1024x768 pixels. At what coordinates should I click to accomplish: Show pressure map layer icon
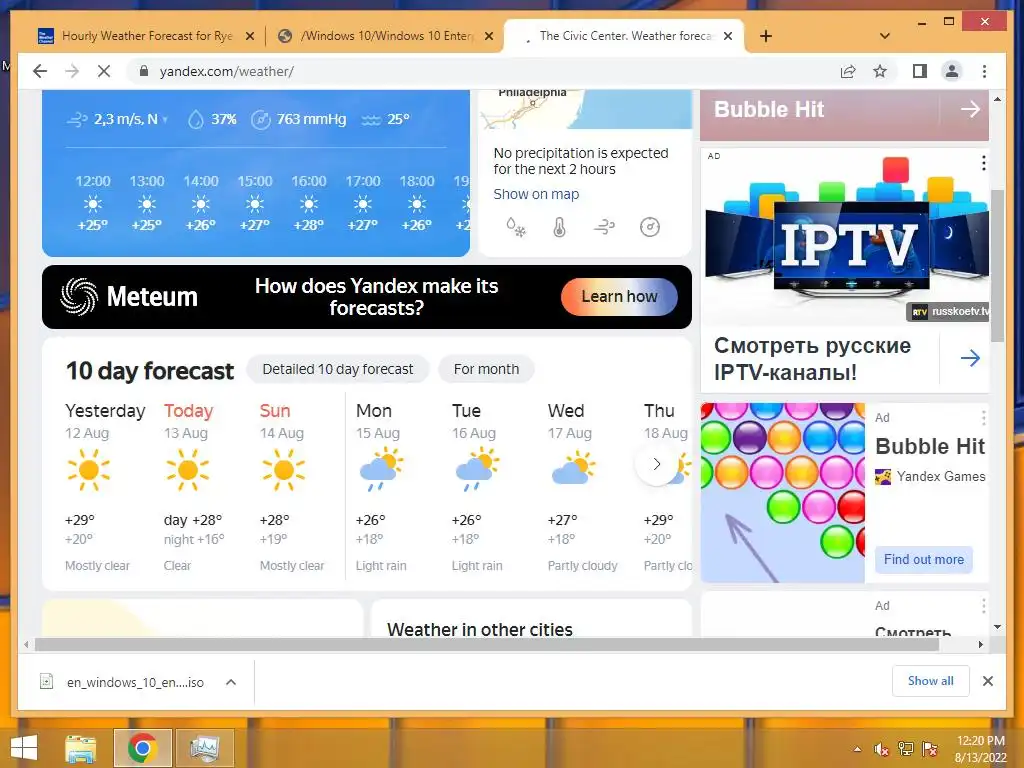(x=650, y=227)
